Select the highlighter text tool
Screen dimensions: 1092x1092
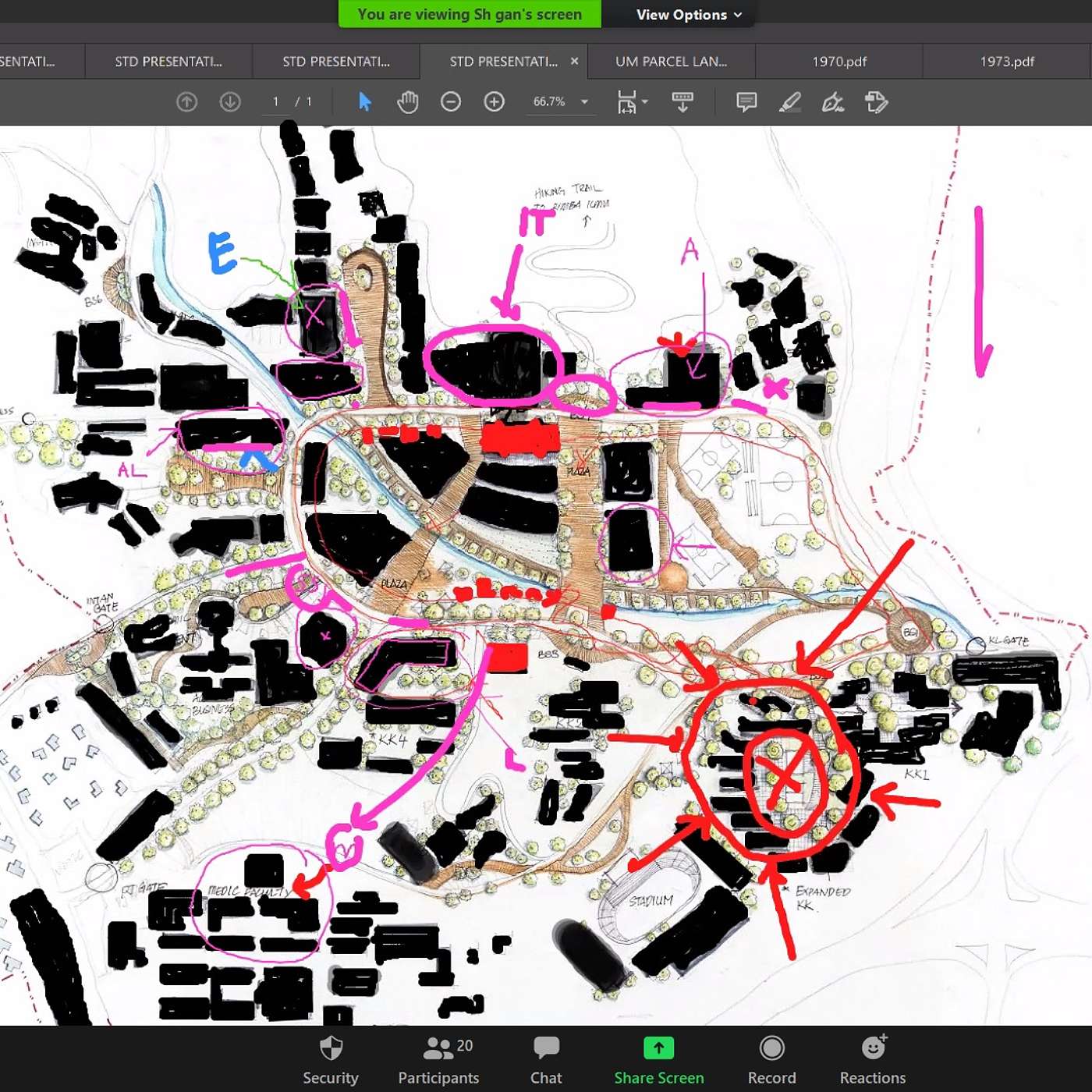pyautogui.click(x=789, y=102)
